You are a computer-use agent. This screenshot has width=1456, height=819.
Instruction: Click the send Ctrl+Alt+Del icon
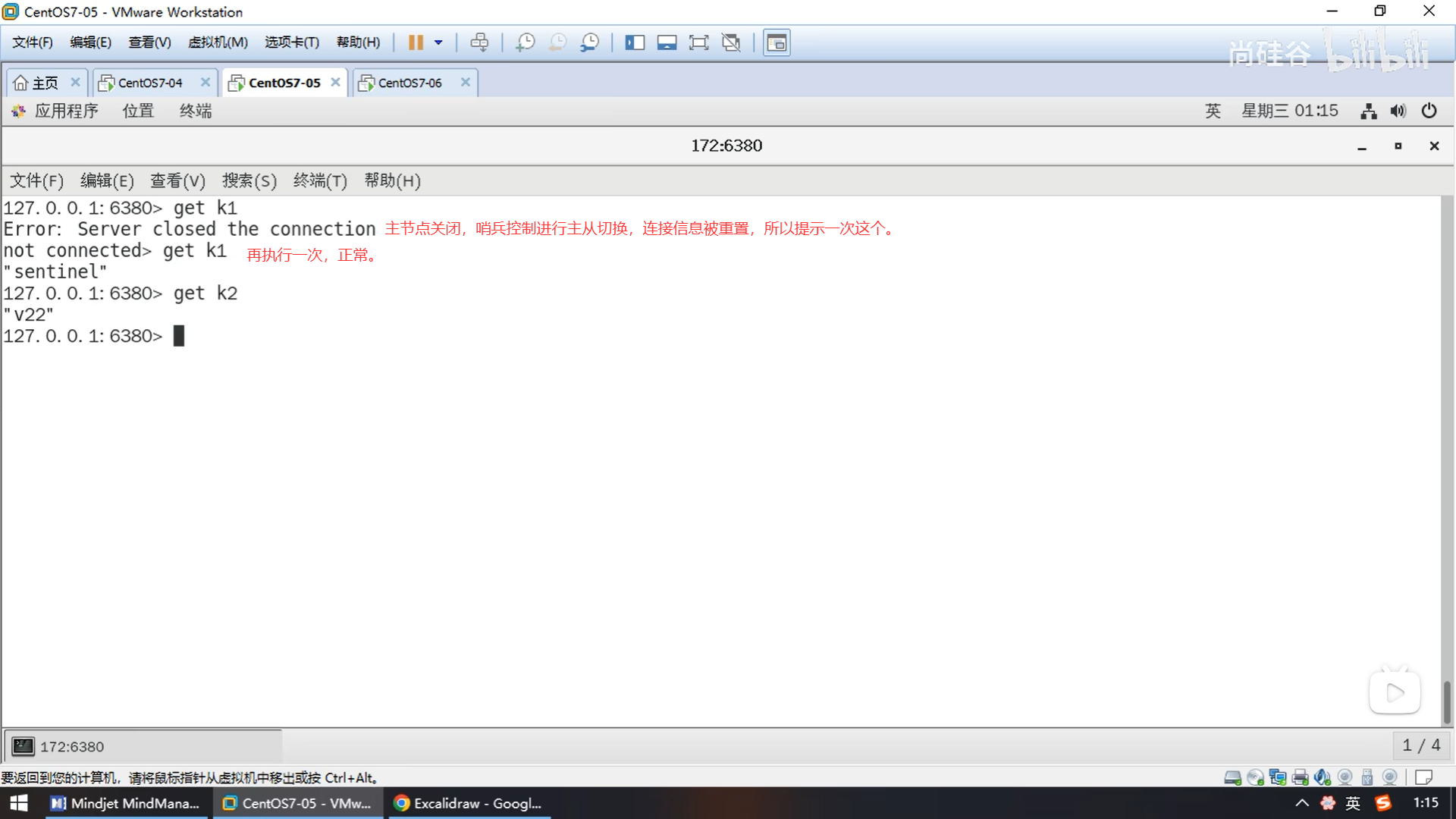(479, 42)
